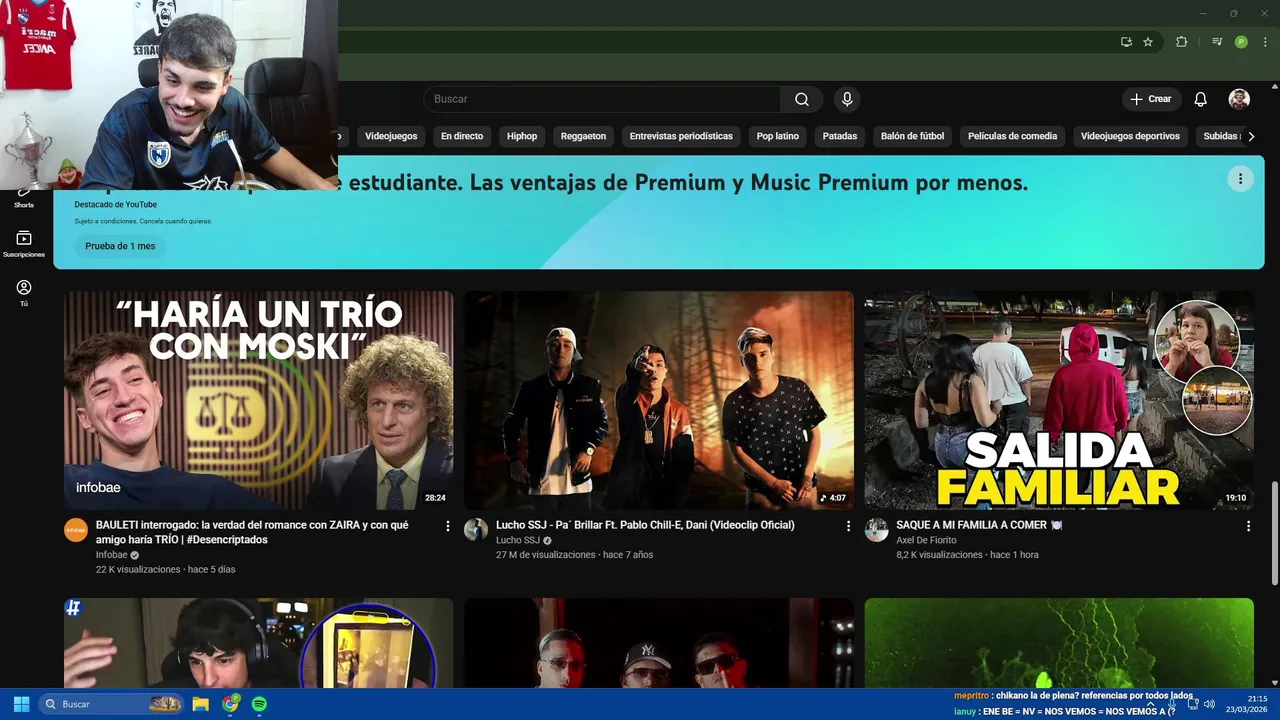Open File Explorer from the taskbar
1280x720 pixels.
[x=200, y=704]
